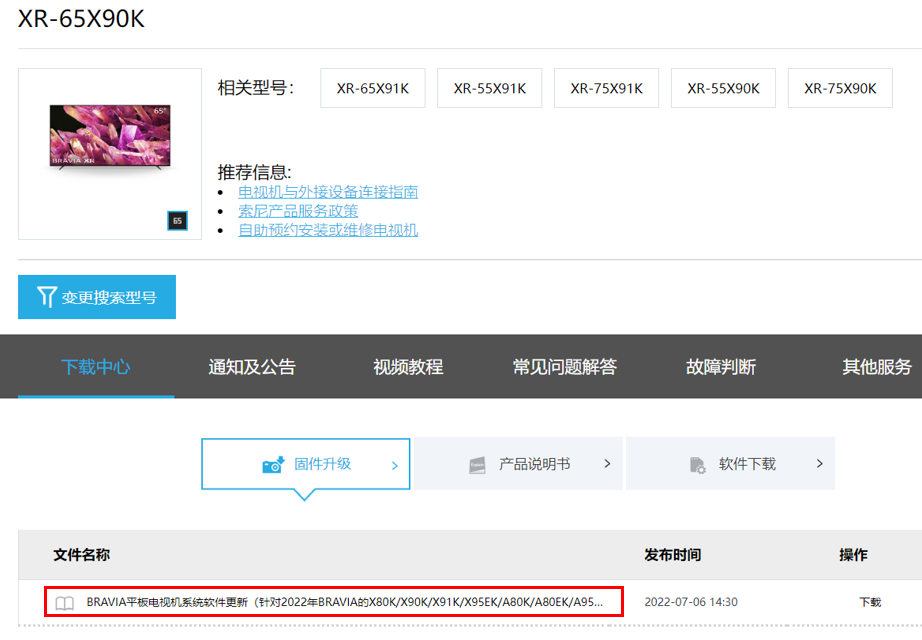Select related model XR-75X90K
The height and width of the screenshot is (640, 922).
[840, 88]
